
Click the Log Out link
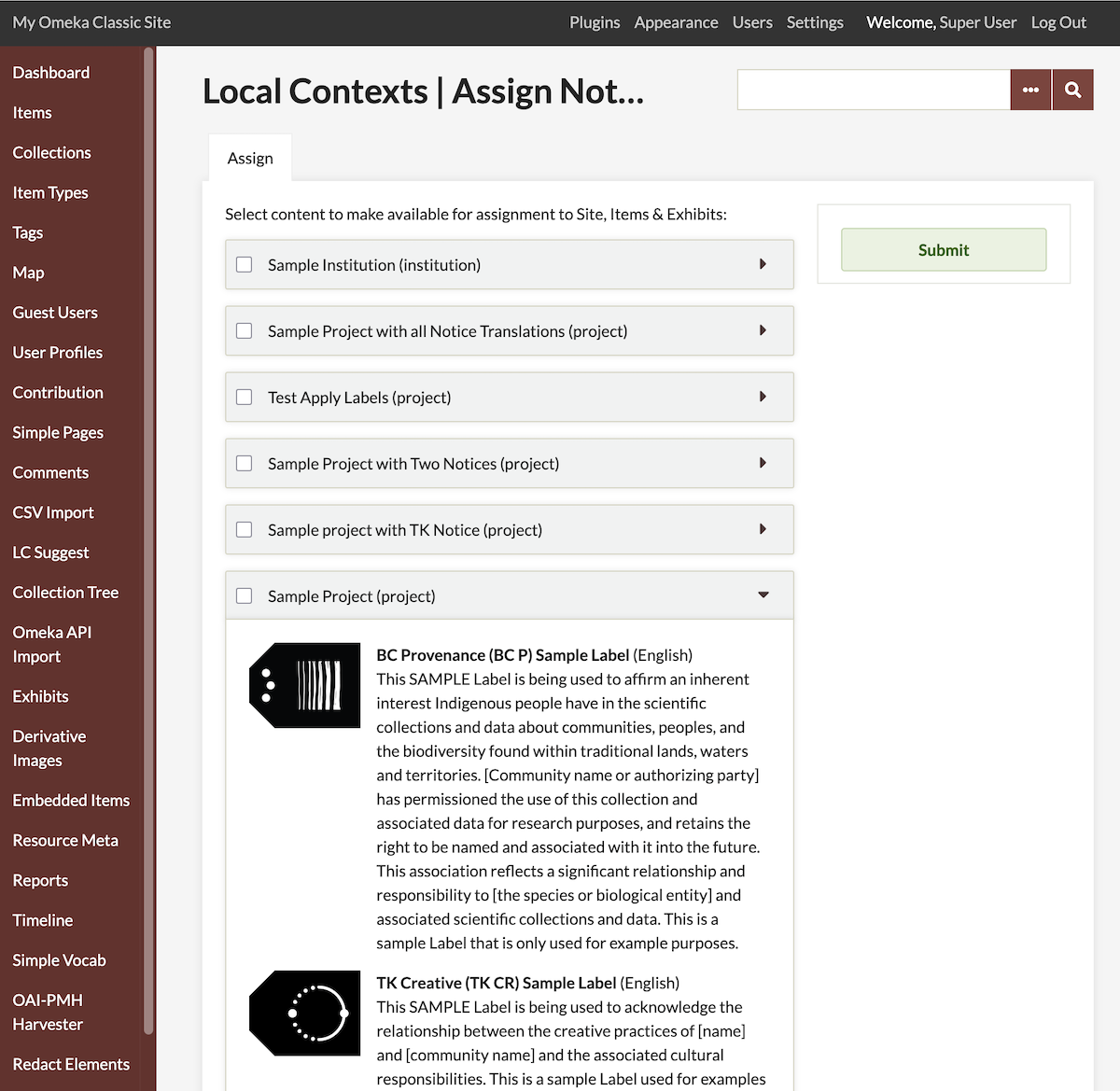[1058, 22]
